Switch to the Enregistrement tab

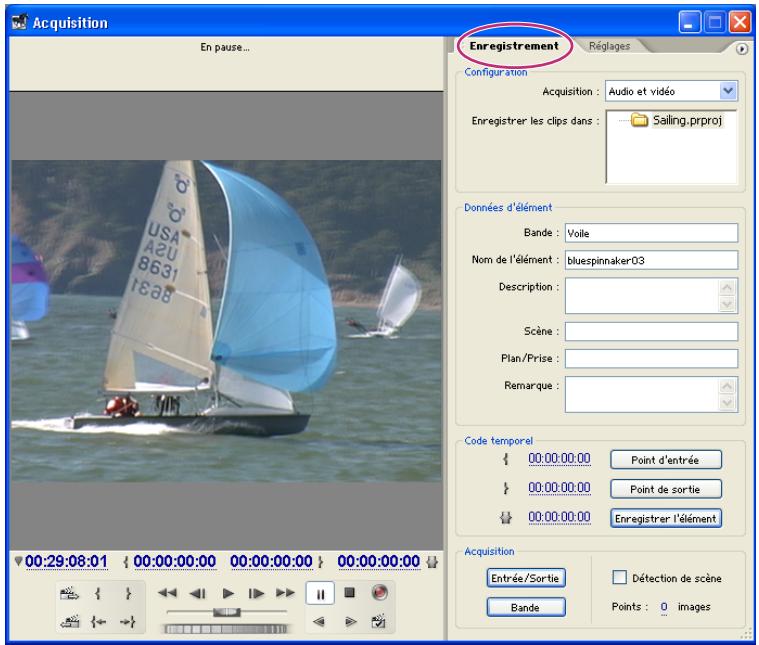514,46
